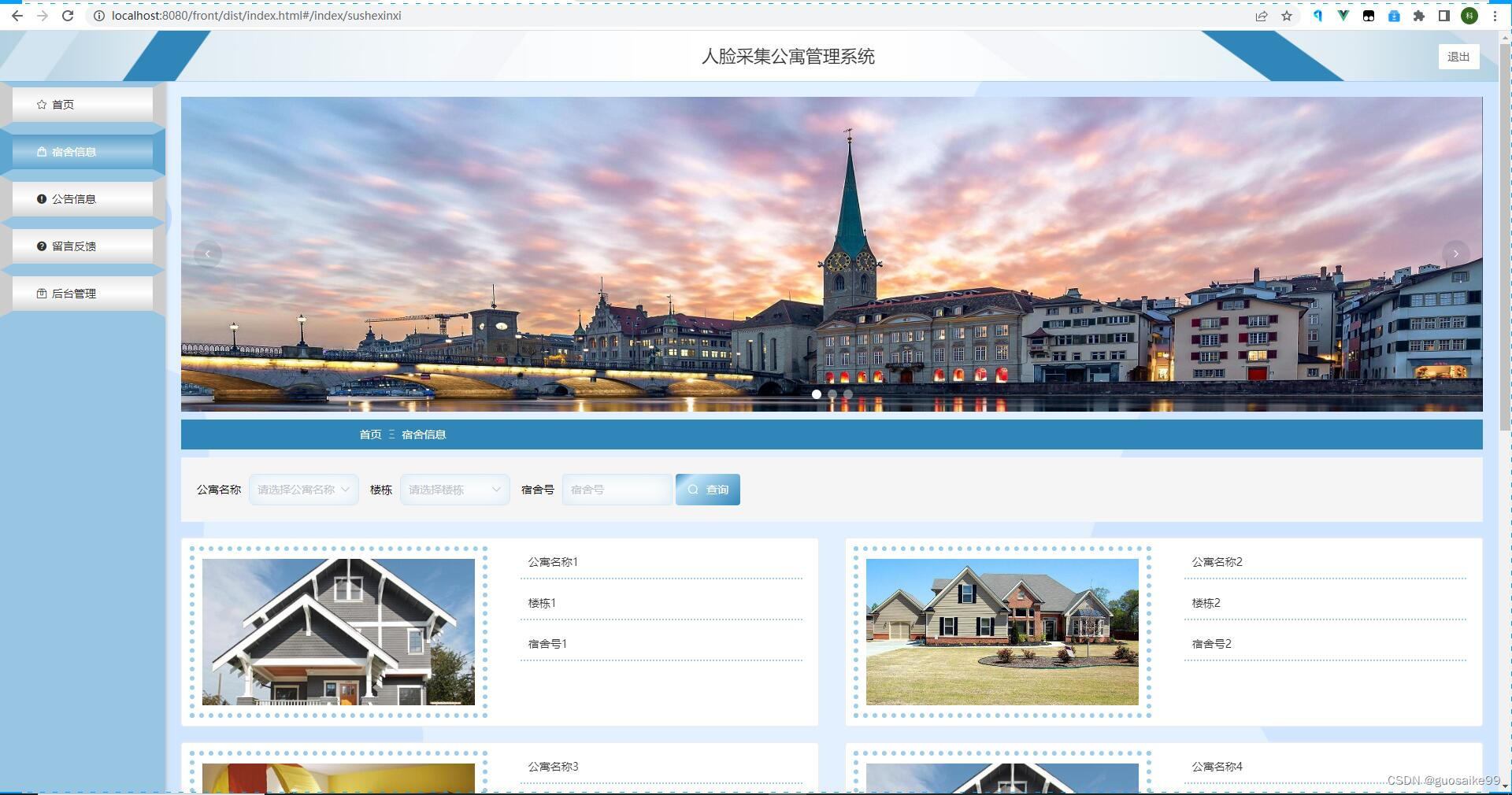The width and height of the screenshot is (1512, 795).
Task: Toggle the browser side panel icon
Action: pyautogui.click(x=1444, y=16)
